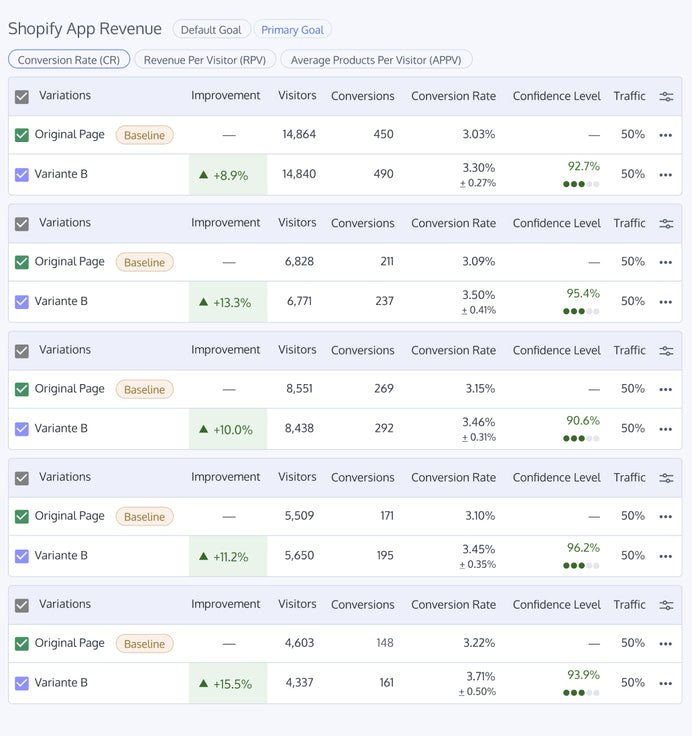This screenshot has width=692, height=736.
Task: Expand column options in the table showing 95.4% confidence
Action: click(666, 224)
